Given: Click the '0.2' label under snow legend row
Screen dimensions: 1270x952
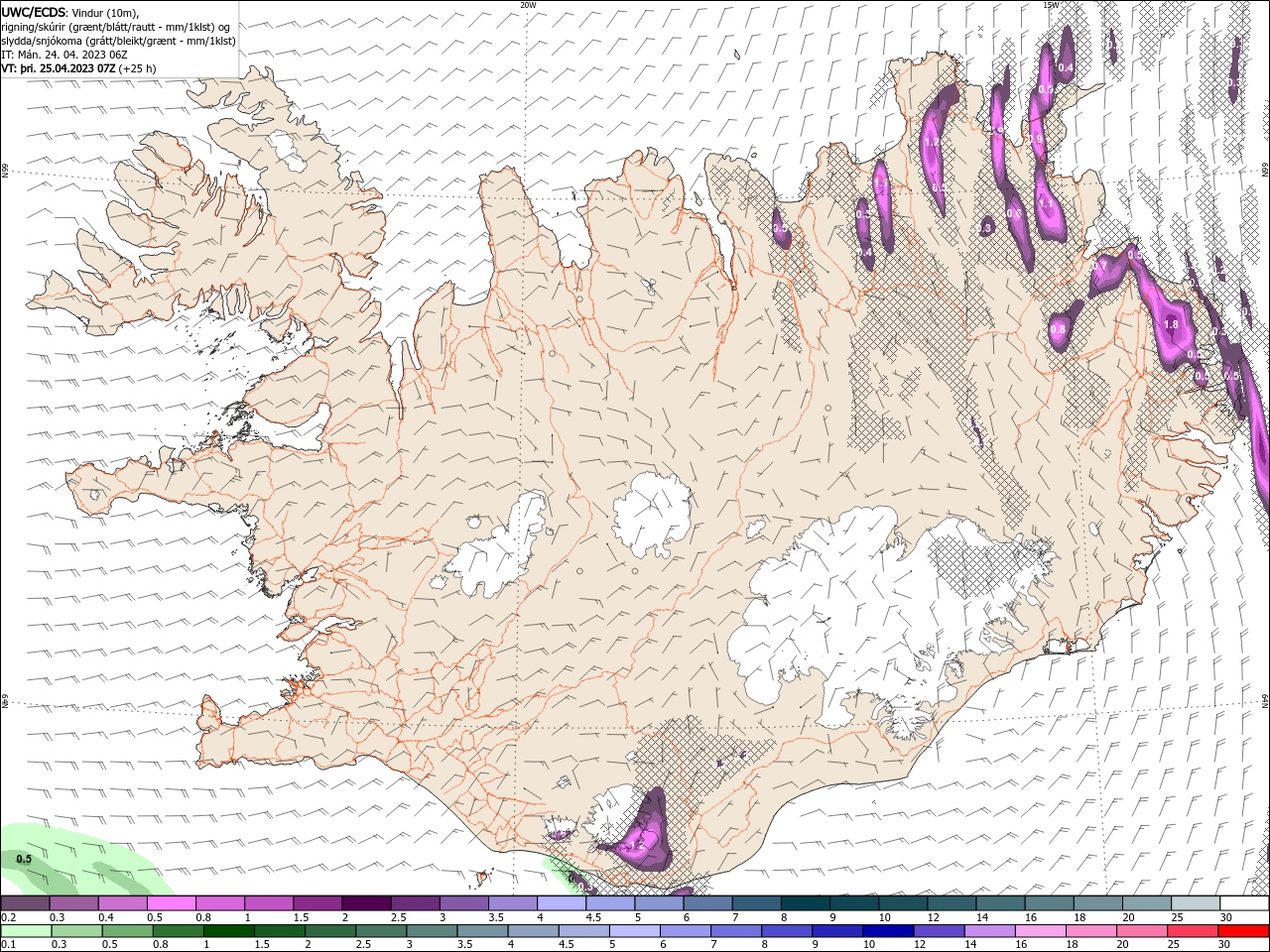Looking at the screenshot, I should coord(8,917).
